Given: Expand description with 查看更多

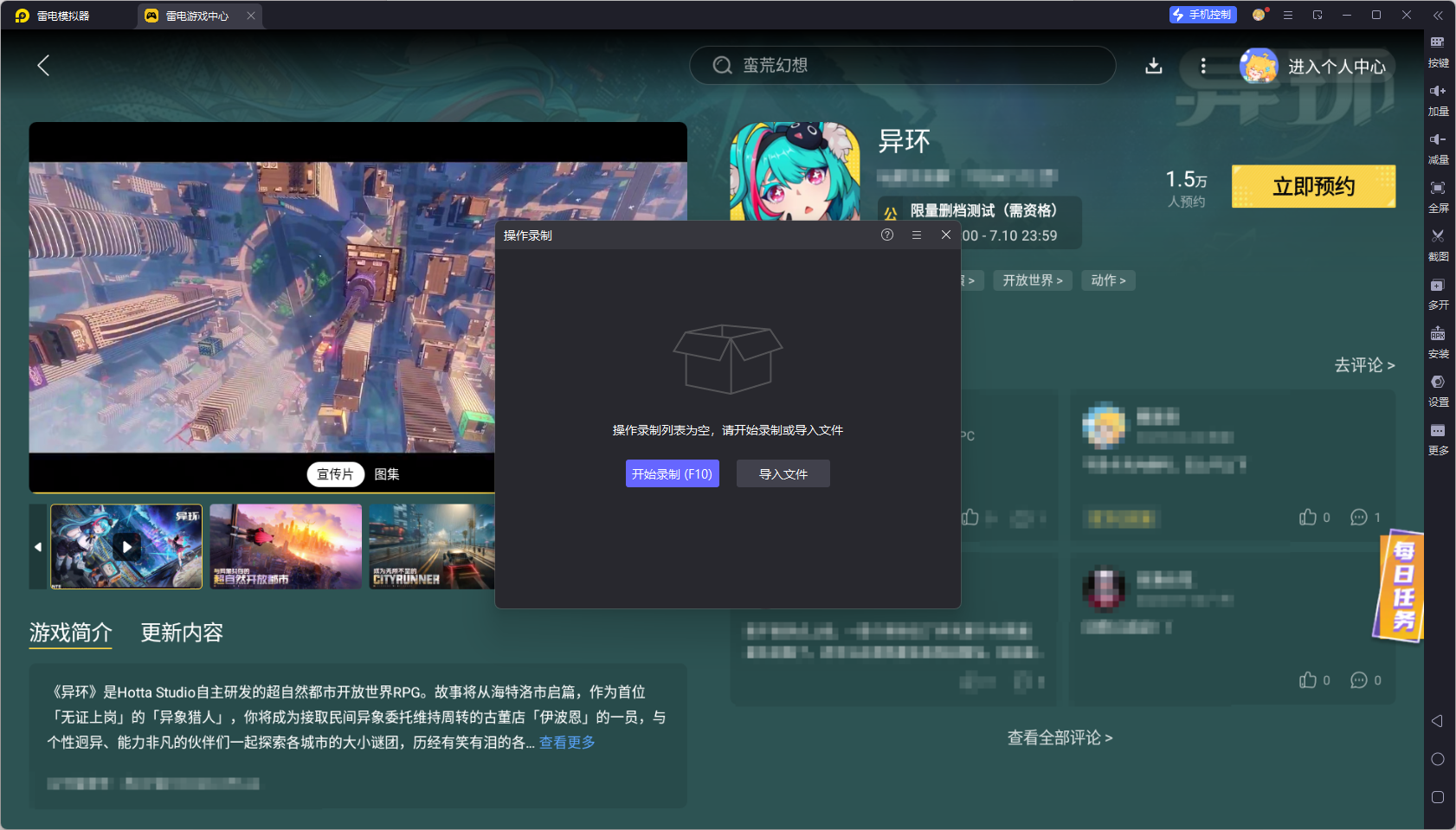Looking at the screenshot, I should point(567,743).
